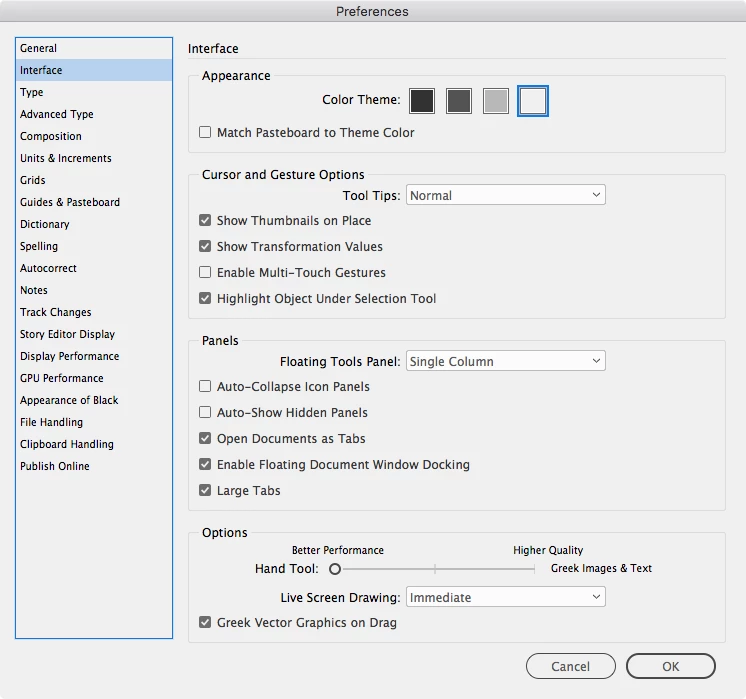The height and width of the screenshot is (699, 746).
Task: Confirm preferences with OK button
Action: tap(671, 666)
